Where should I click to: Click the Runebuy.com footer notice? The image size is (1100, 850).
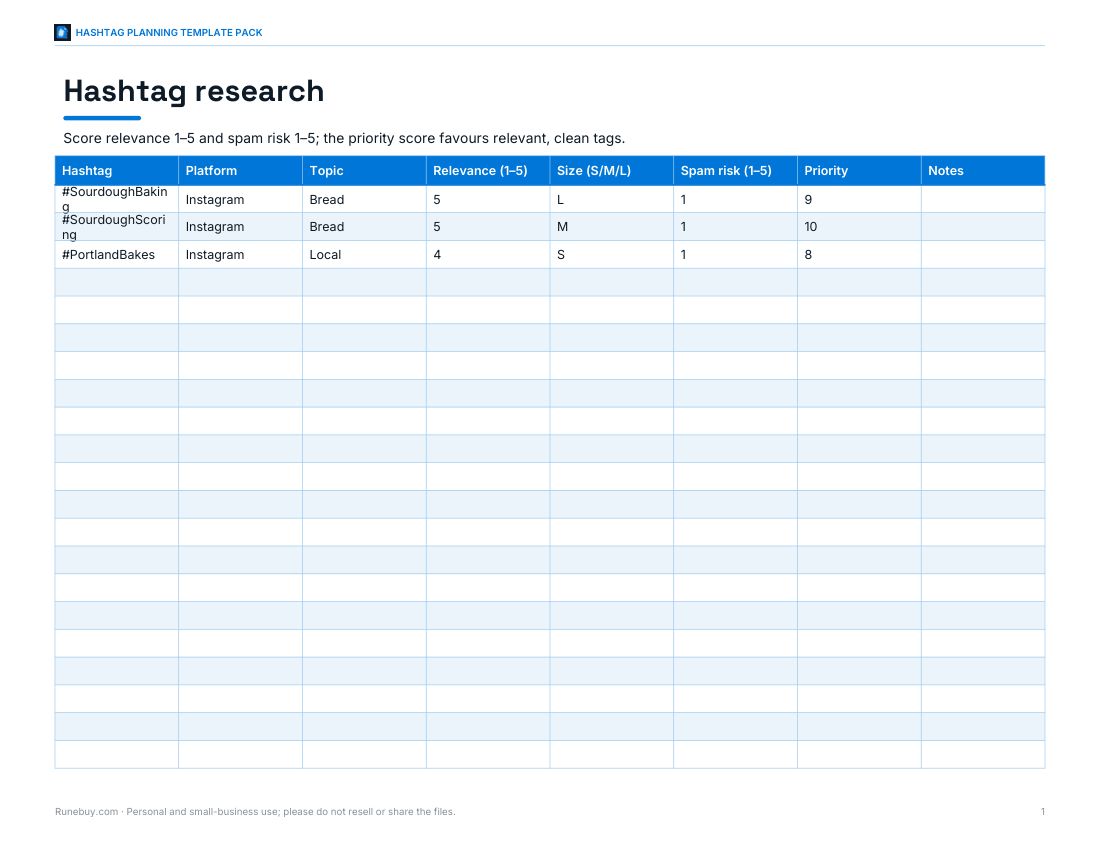click(255, 811)
